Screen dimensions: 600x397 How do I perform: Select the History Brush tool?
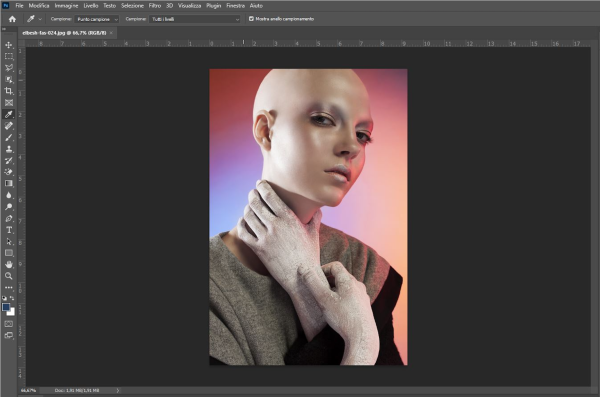coord(8,160)
